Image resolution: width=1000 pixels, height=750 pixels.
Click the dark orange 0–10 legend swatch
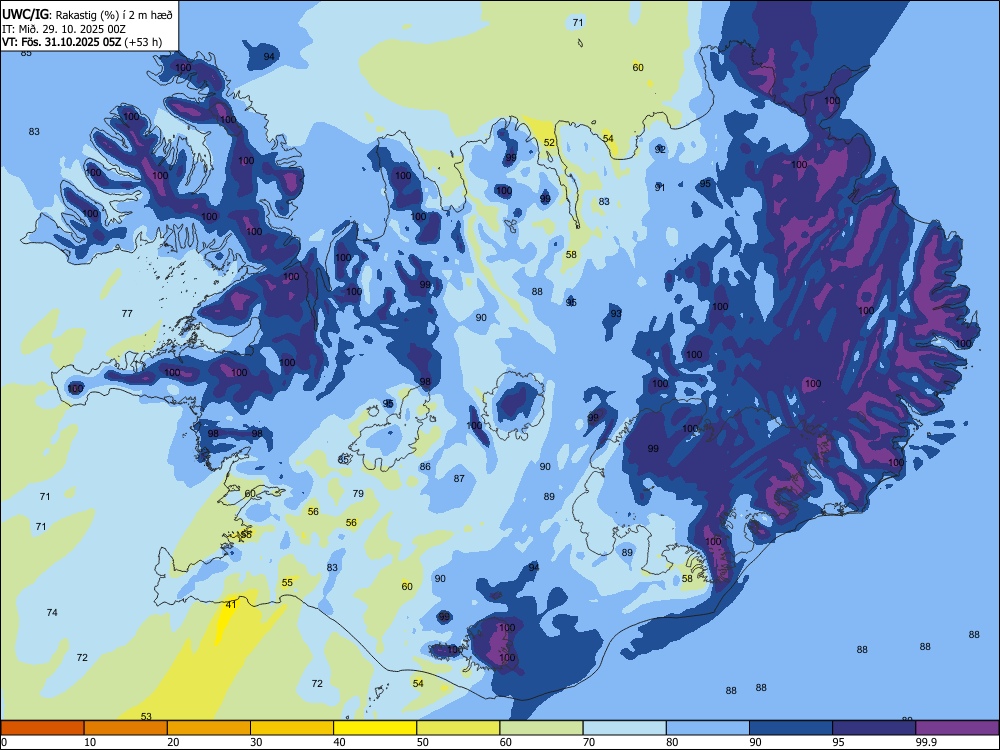[42, 728]
